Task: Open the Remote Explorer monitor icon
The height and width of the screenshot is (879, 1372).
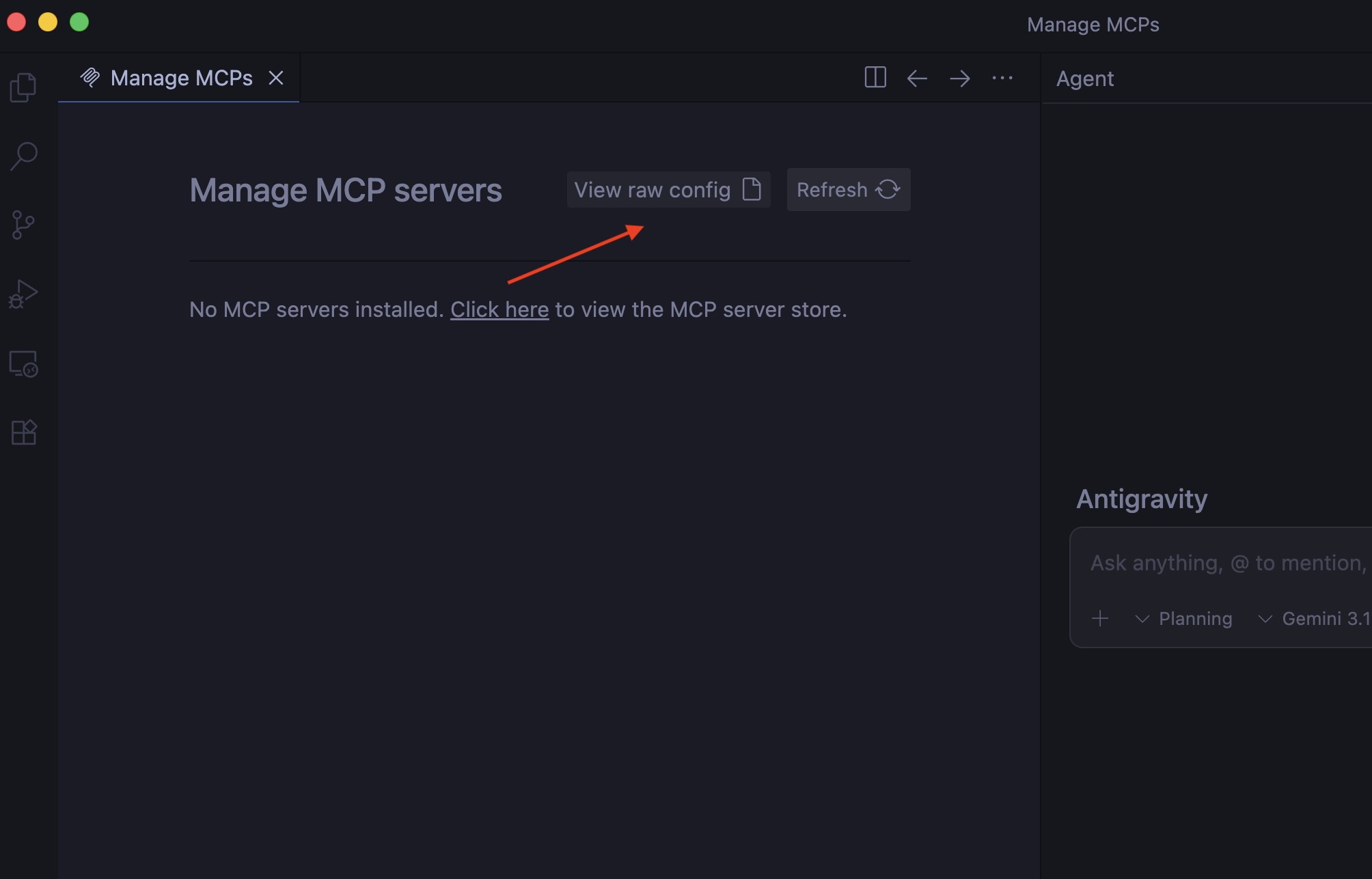Action: click(23, 363)
